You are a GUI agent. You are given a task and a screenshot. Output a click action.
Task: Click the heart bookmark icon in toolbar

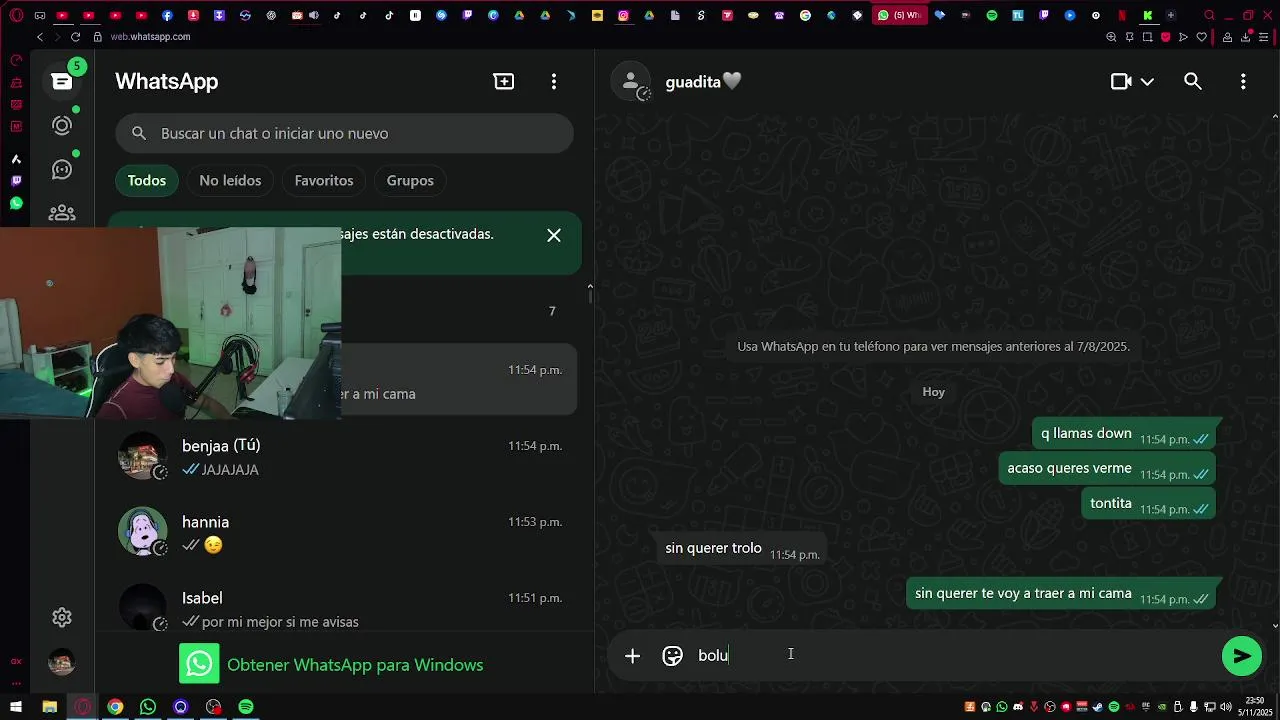tap(1202, 37)
